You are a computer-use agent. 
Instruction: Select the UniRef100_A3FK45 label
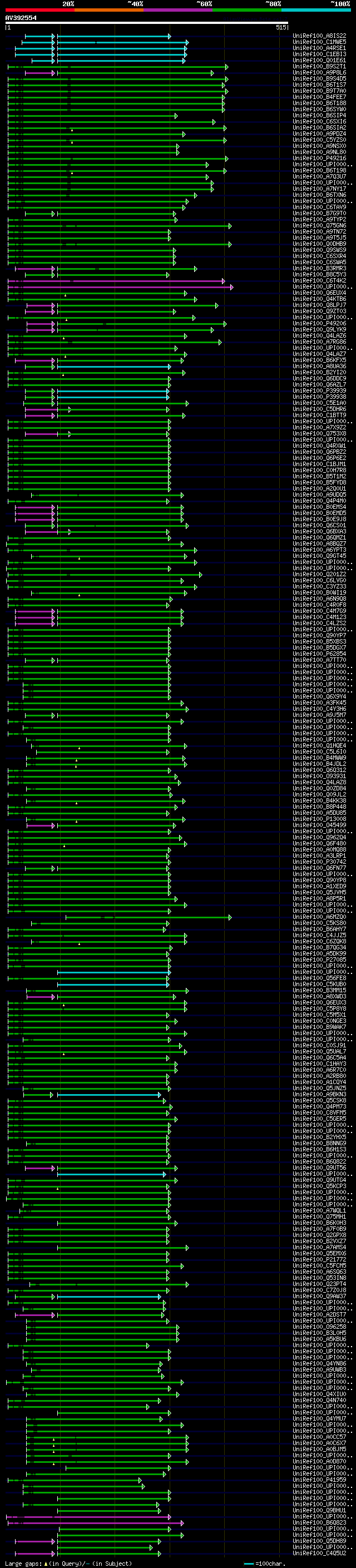click(319, 703)
